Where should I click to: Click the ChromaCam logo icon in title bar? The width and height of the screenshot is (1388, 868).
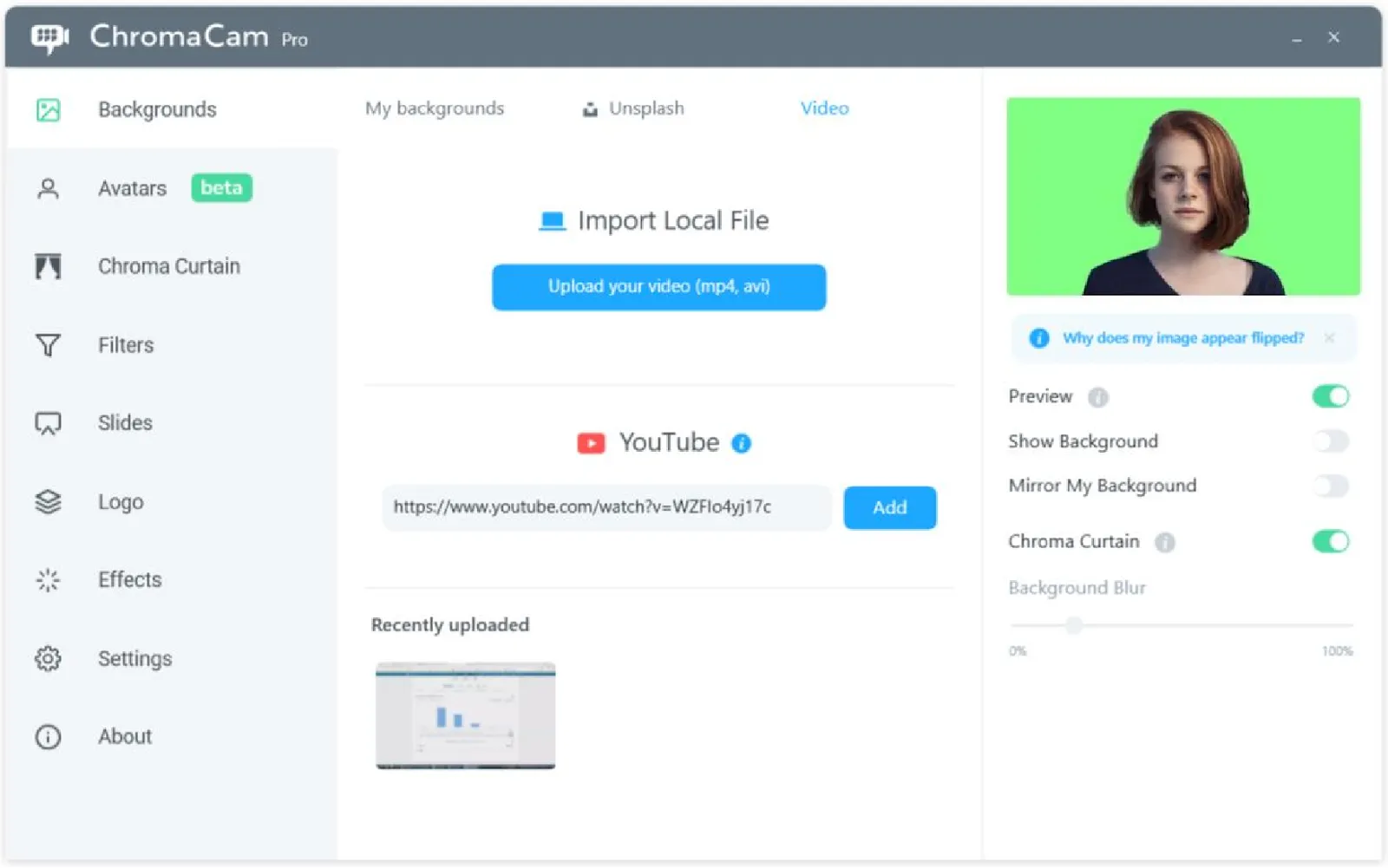click(49, 37)
